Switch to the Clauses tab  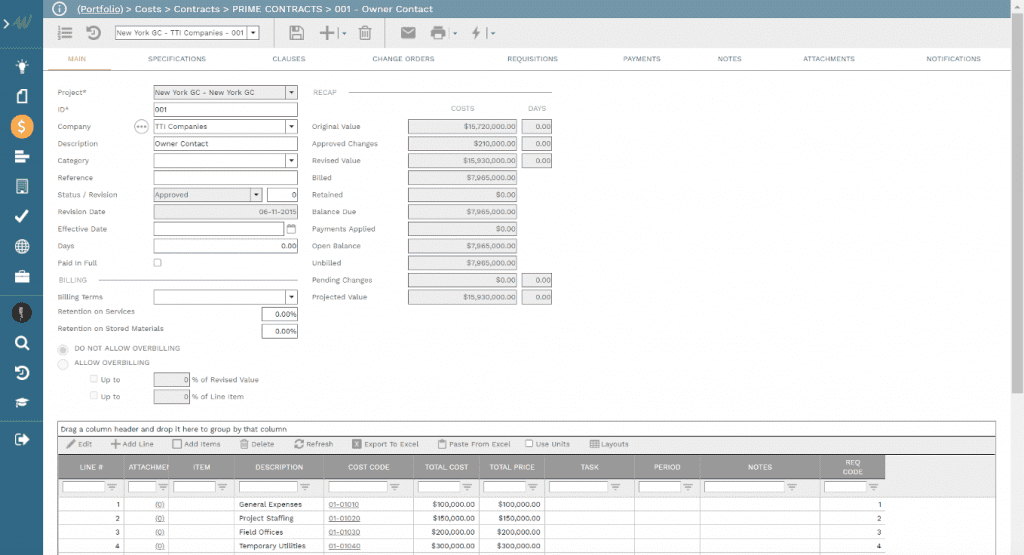[x=289, y=59]
